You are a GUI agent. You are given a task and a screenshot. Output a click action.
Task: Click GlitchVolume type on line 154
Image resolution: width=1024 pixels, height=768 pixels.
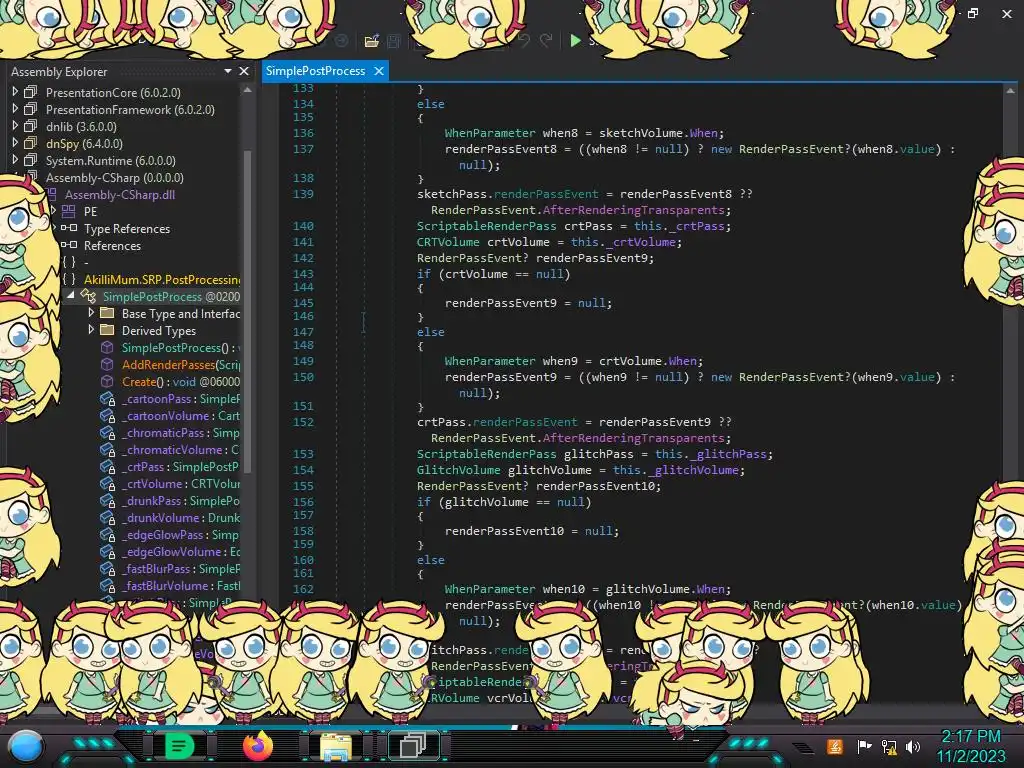point(458,470)
